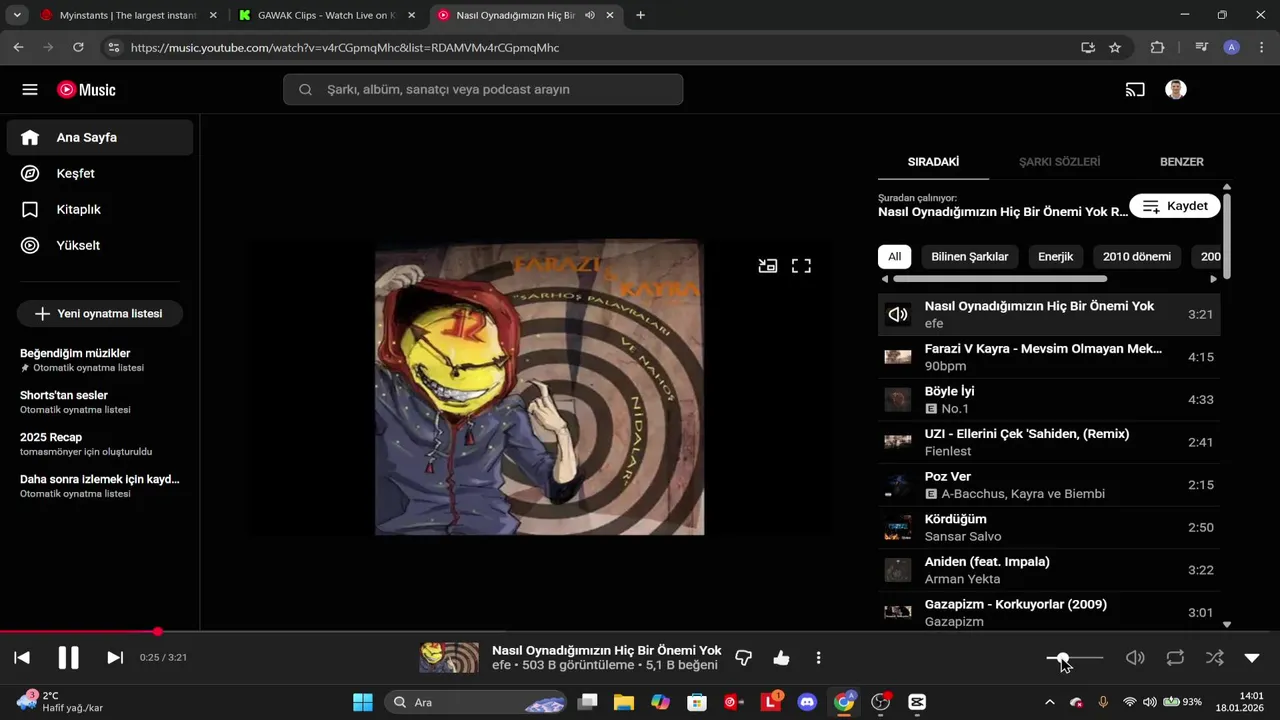This screenshot has height=720, width=1280.
Task: Seek on the song progress bar
Action: pos(640,632)
